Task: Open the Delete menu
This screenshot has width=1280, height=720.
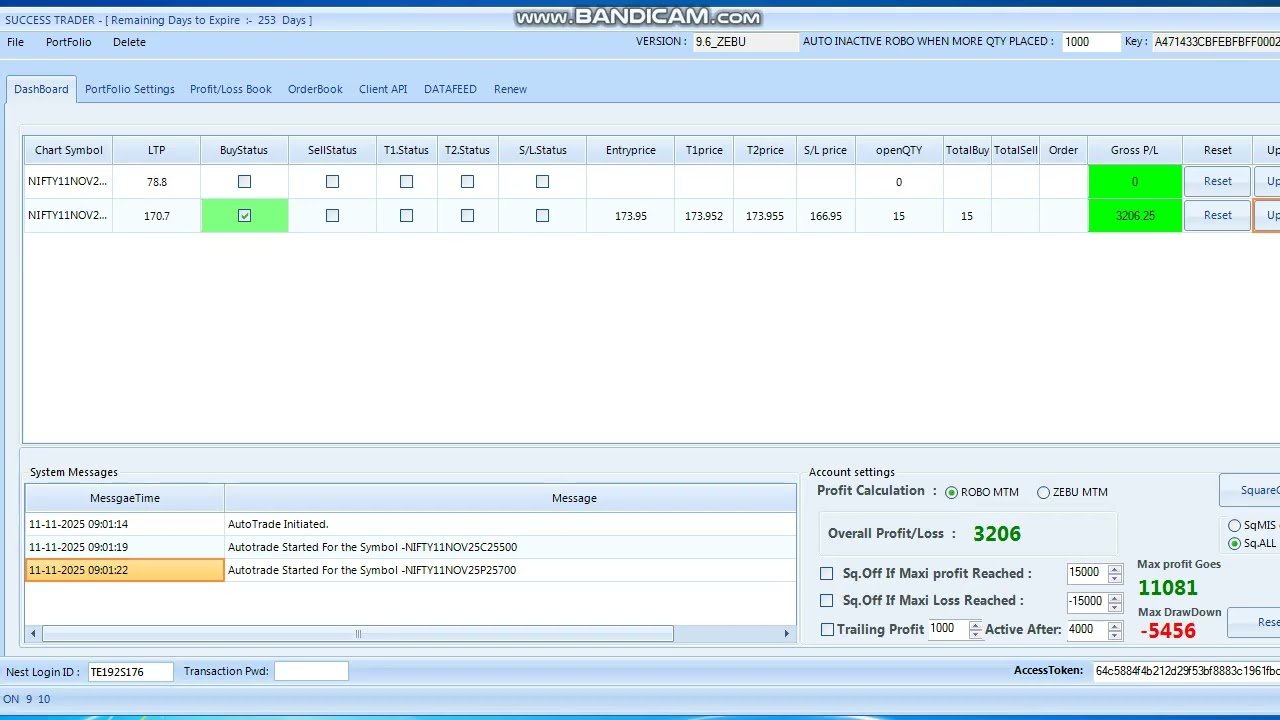Action: tap(129, 42)
